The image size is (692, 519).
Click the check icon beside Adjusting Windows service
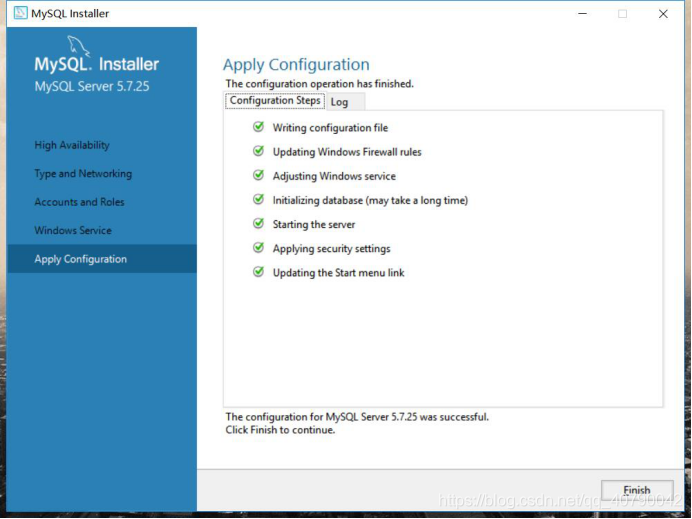coord(259,175)
